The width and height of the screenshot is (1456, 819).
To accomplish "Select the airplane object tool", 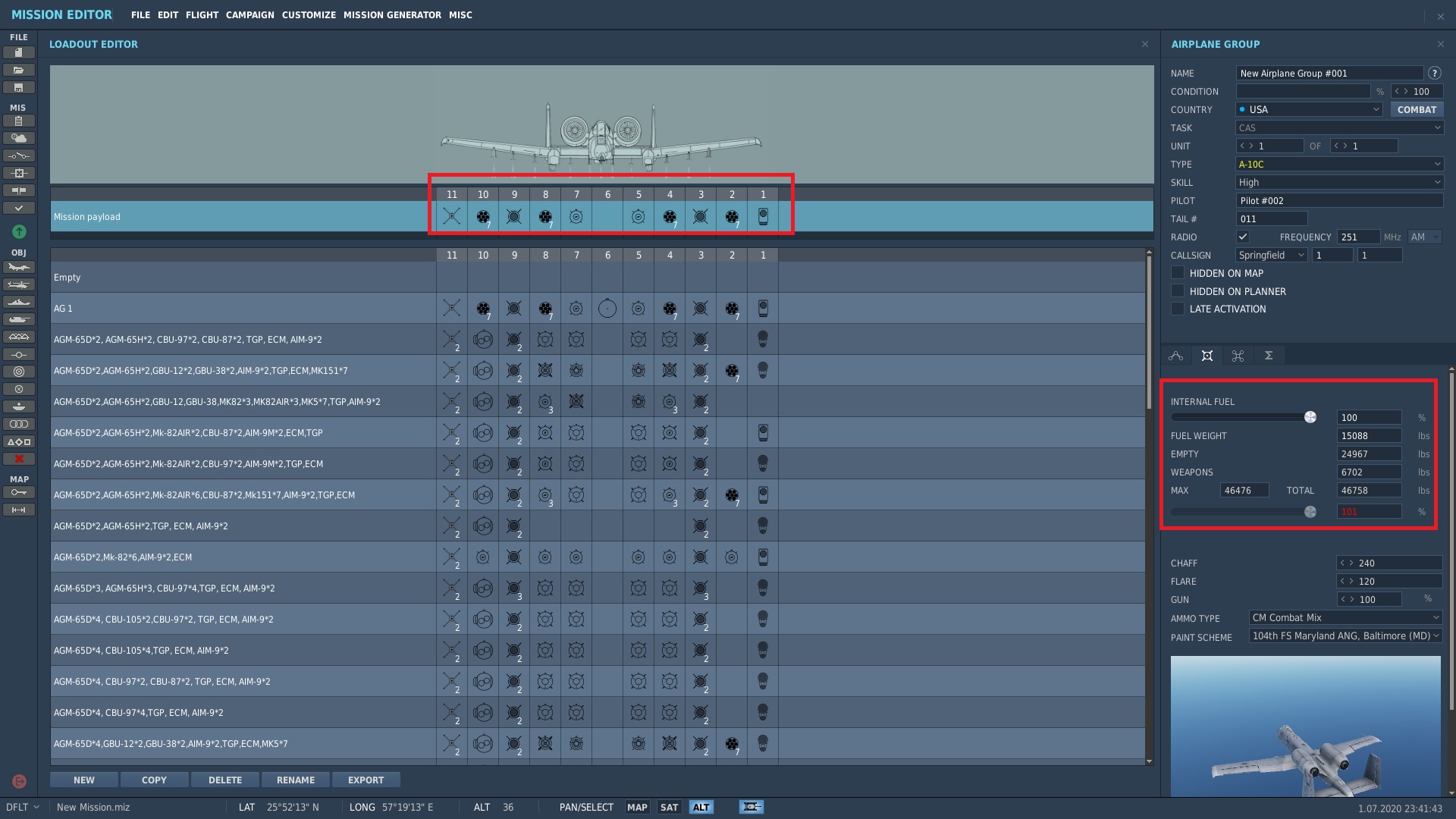I will pos(19,267).
